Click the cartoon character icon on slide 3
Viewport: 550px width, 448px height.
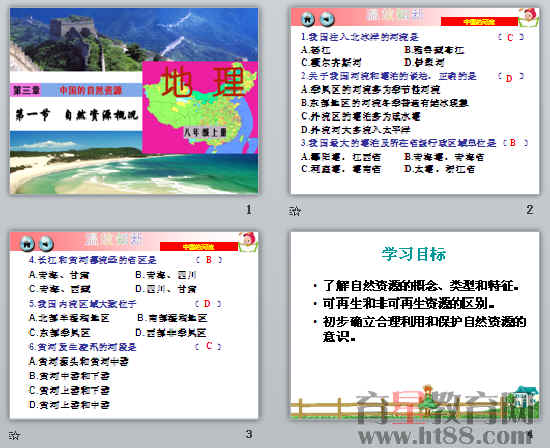(x=248, y=242)
